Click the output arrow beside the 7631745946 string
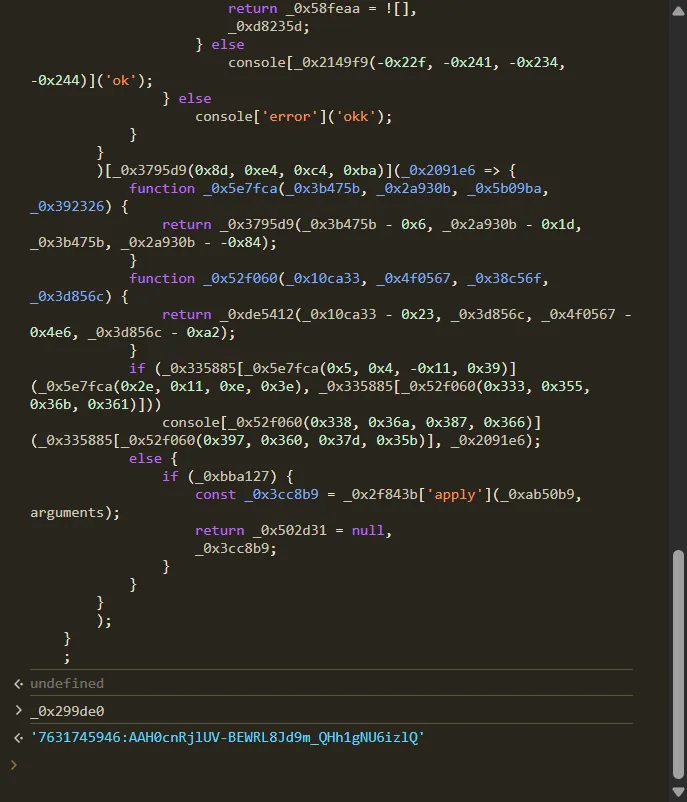 point(18,738)
